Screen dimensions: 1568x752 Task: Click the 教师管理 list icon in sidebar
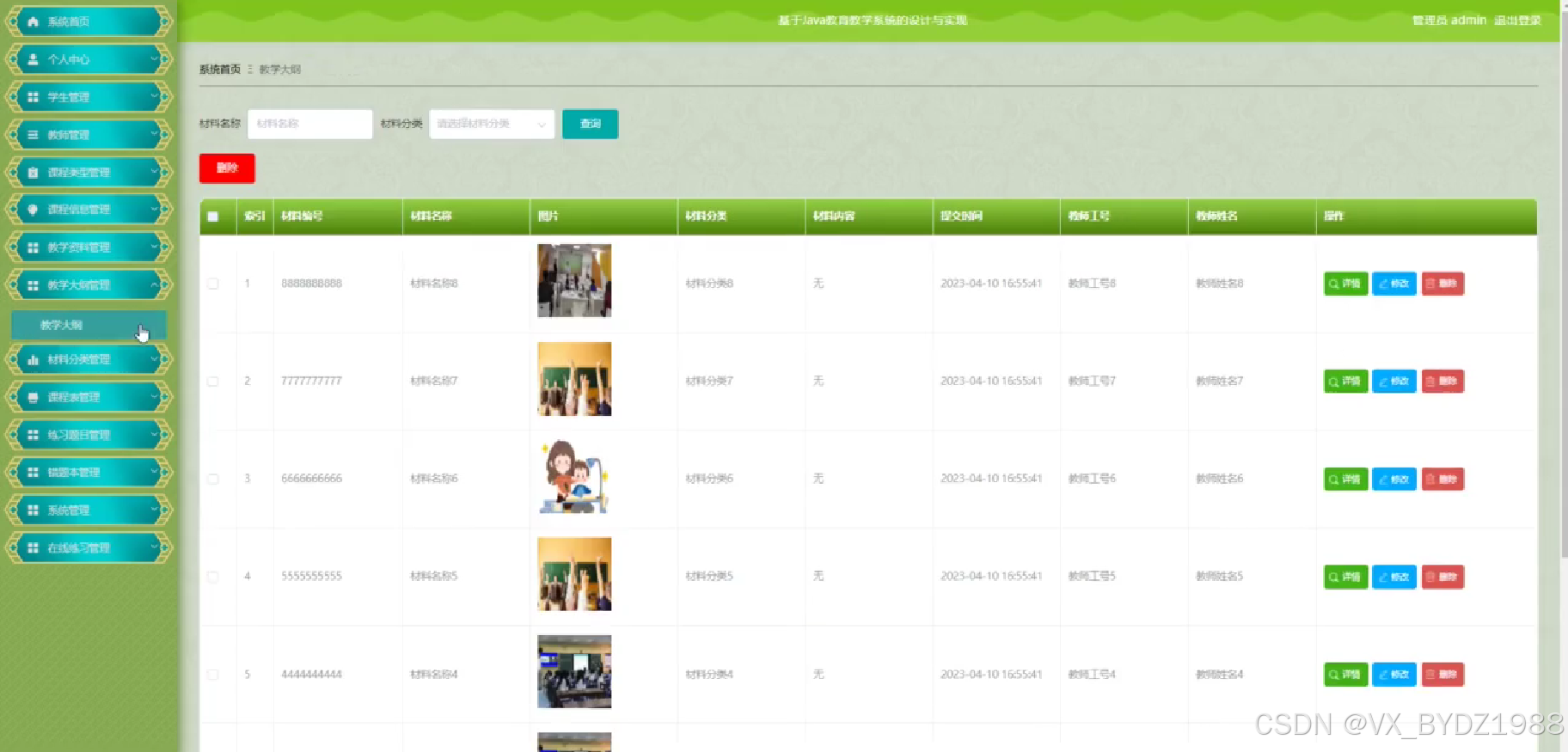coord(33,135)
